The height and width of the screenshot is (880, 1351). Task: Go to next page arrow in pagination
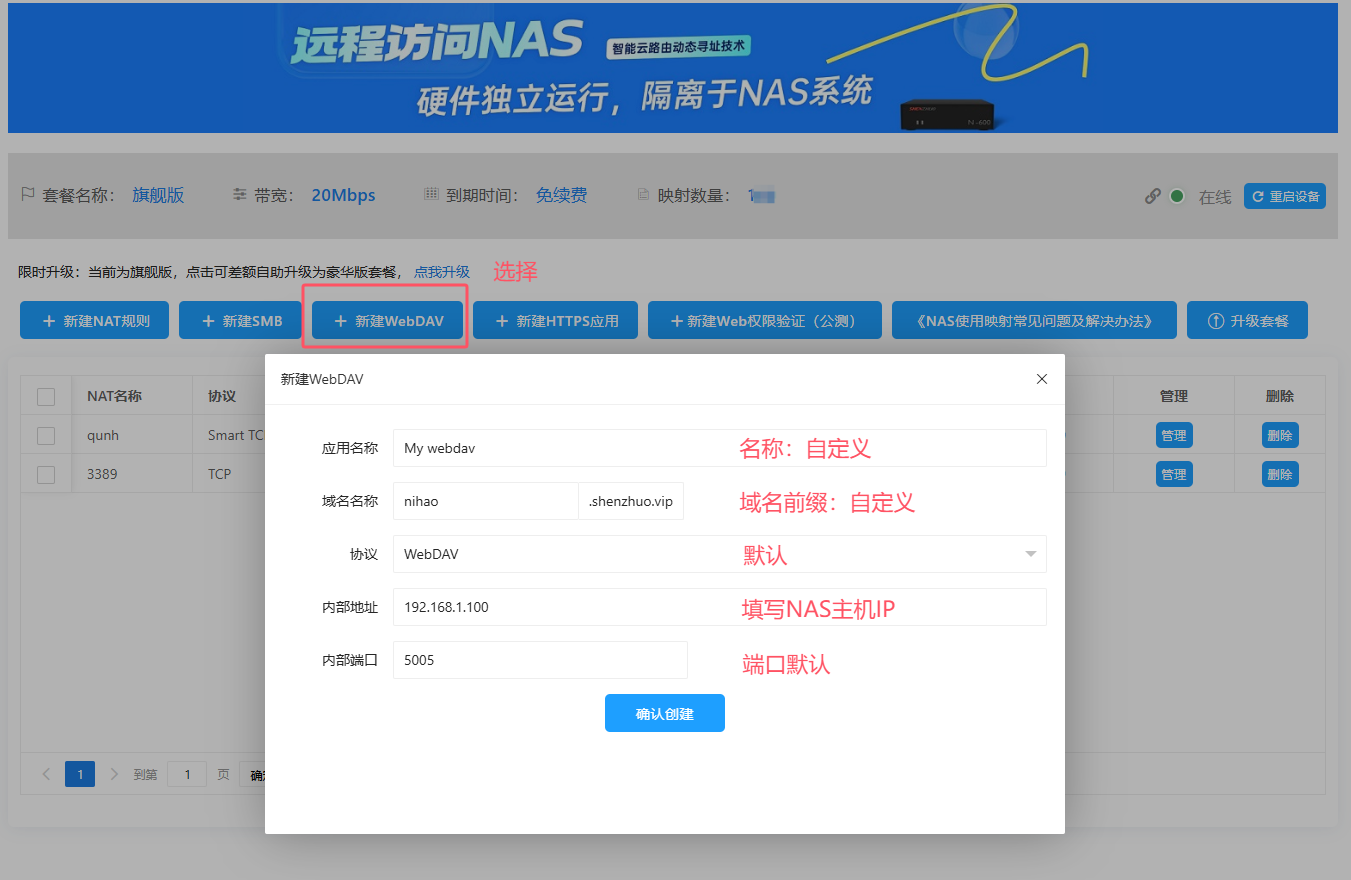click(x=114, y=774)
